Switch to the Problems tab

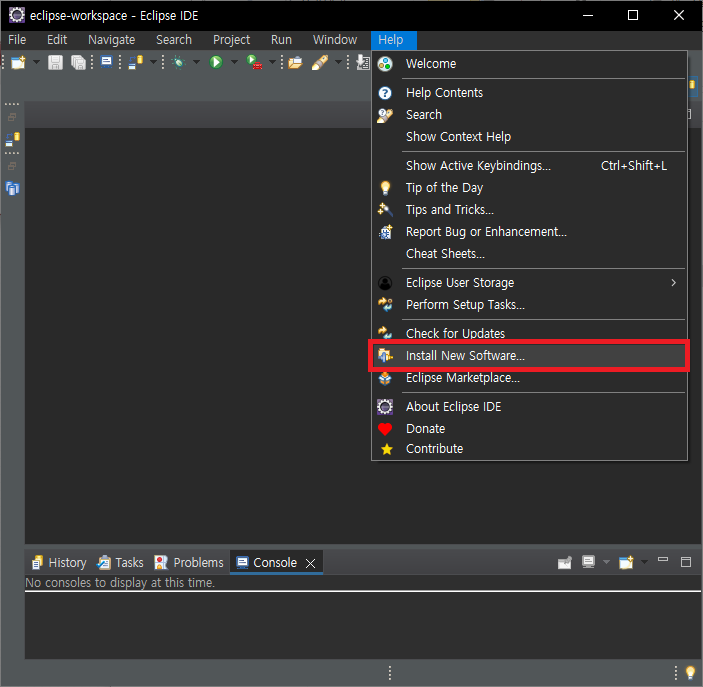pyautogui.click(x=189, y=563)
